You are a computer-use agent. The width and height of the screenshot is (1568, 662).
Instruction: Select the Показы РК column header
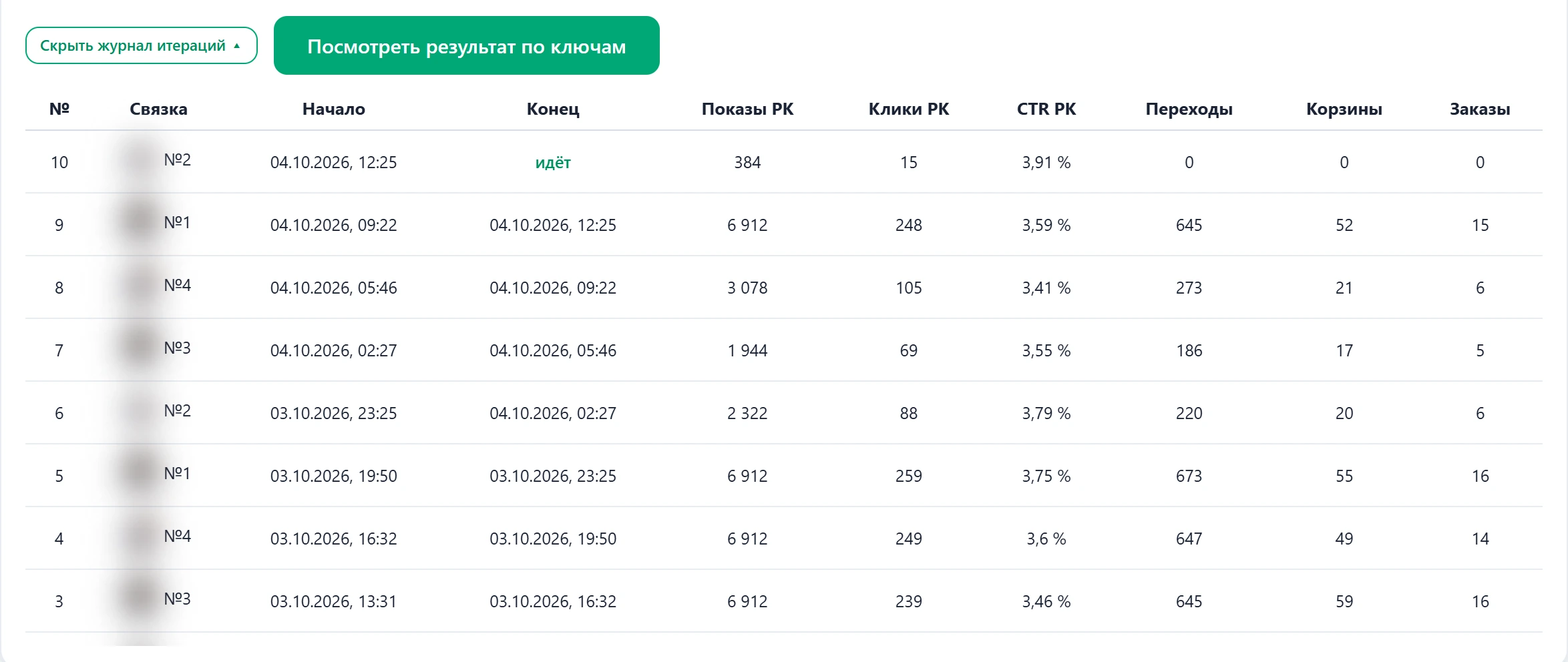[x=747, y=109]
